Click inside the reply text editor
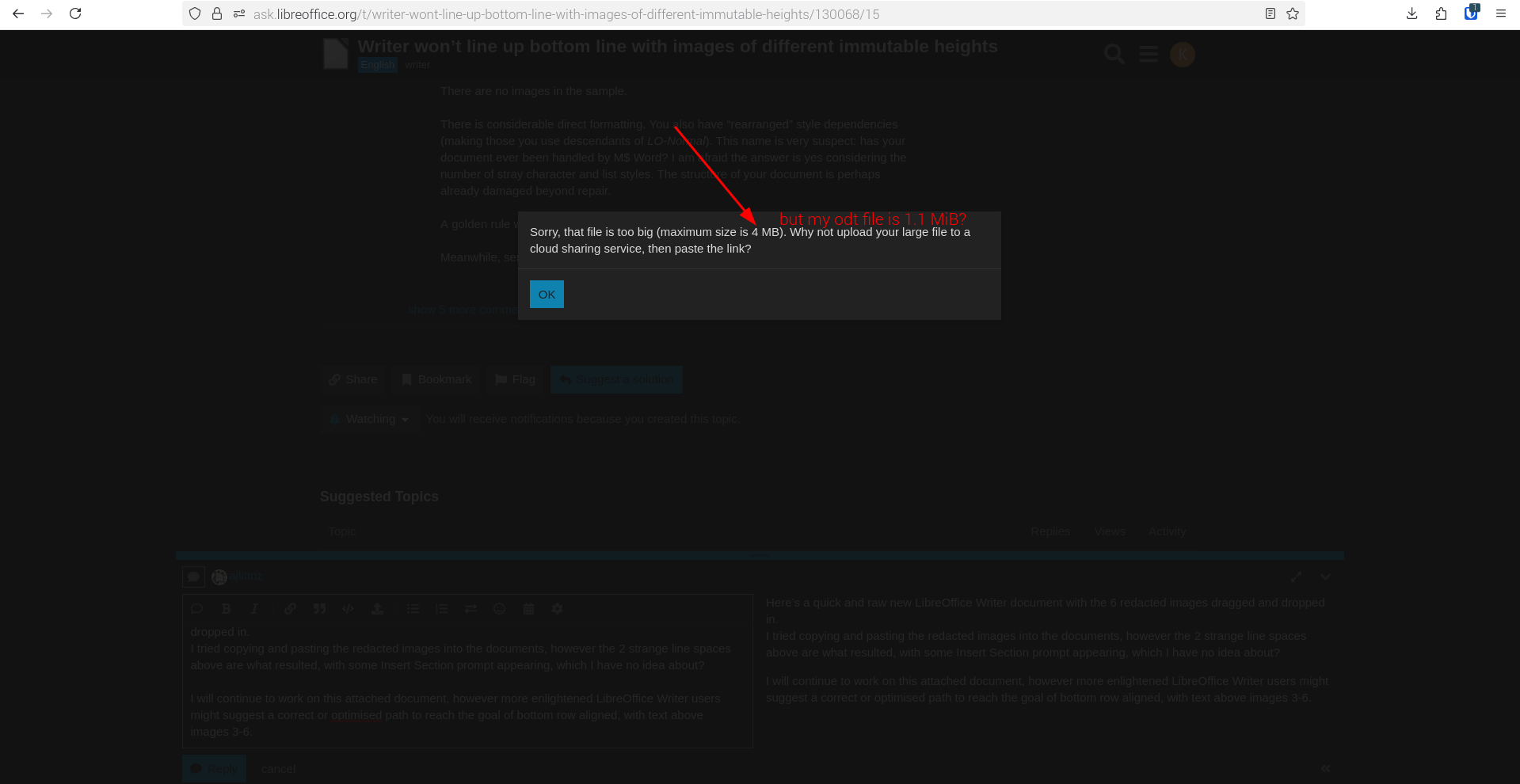 [467, 681]
